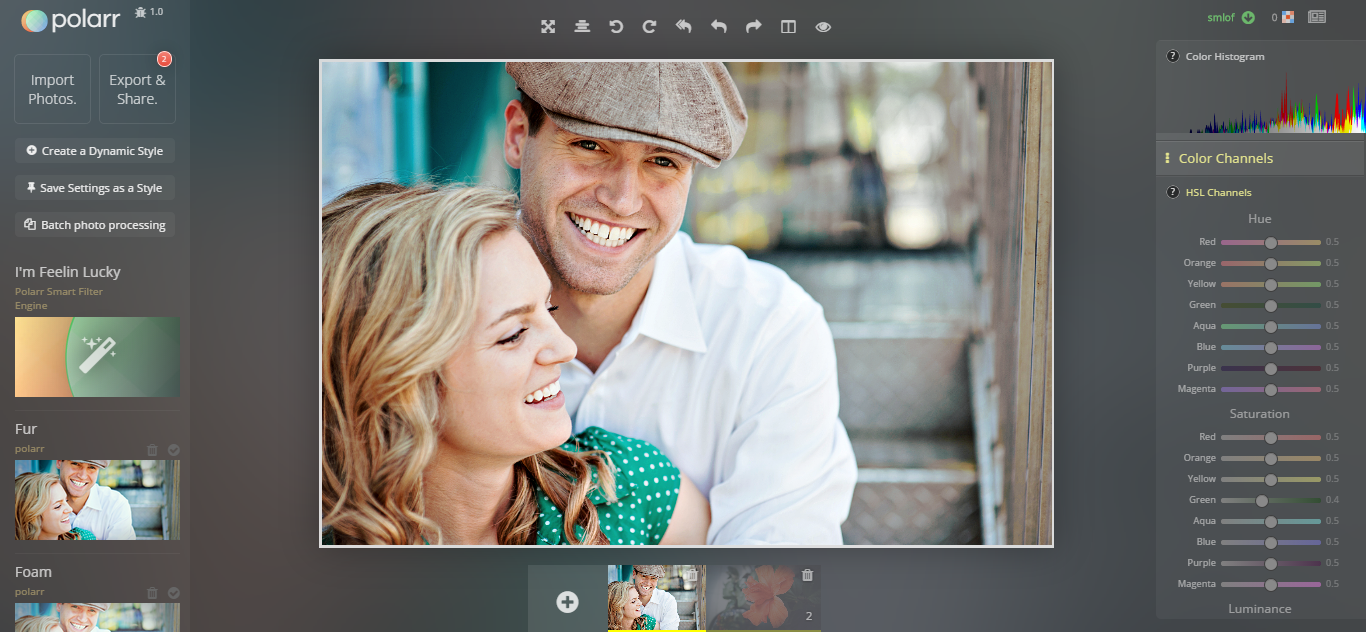Adjust the Saturation Purple slider
The width and height of the screenshot is (1366, 632).
pos(1271,563)
